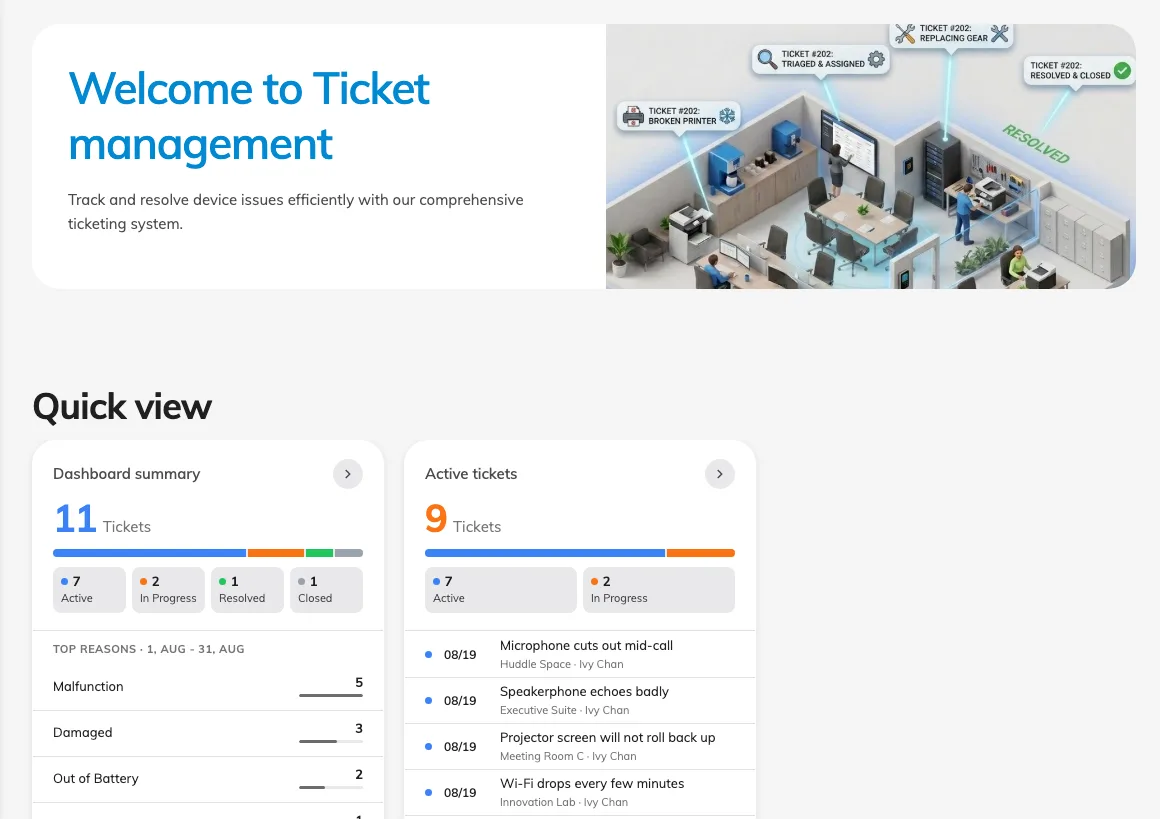
Task: Click the 7 Active chip in Dashboard summary
Action: [x=90, y=590]
